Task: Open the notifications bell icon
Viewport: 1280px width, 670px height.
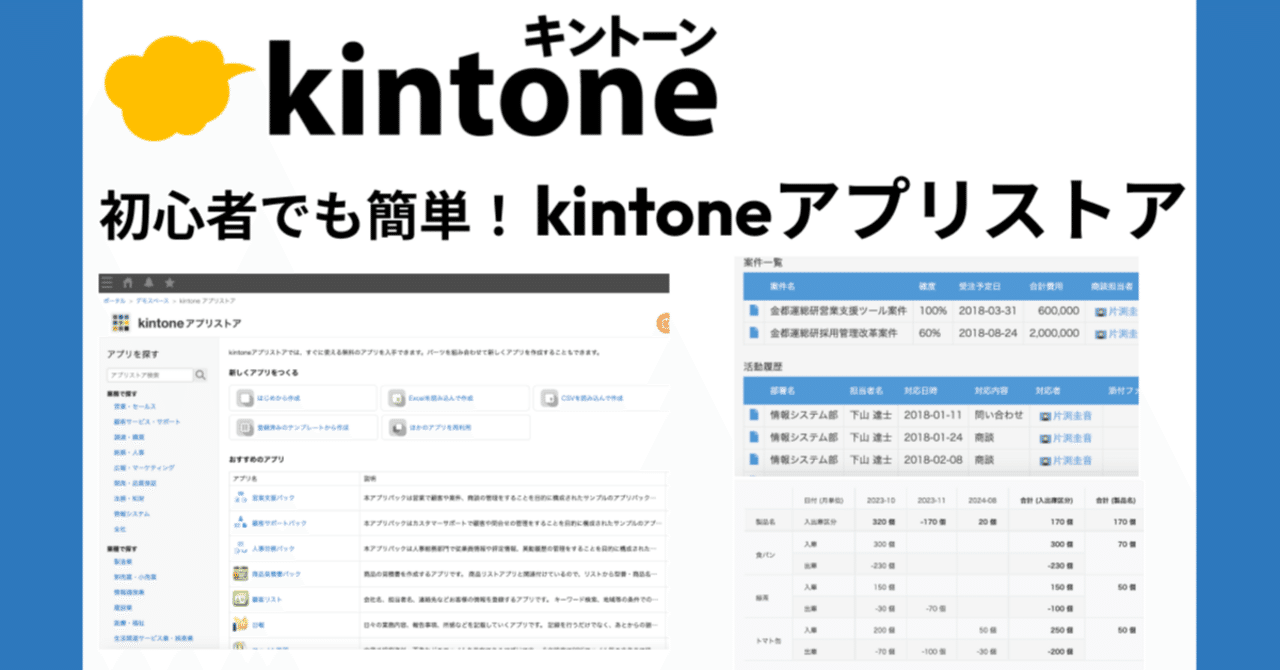Action: click(x=148, y=281)
